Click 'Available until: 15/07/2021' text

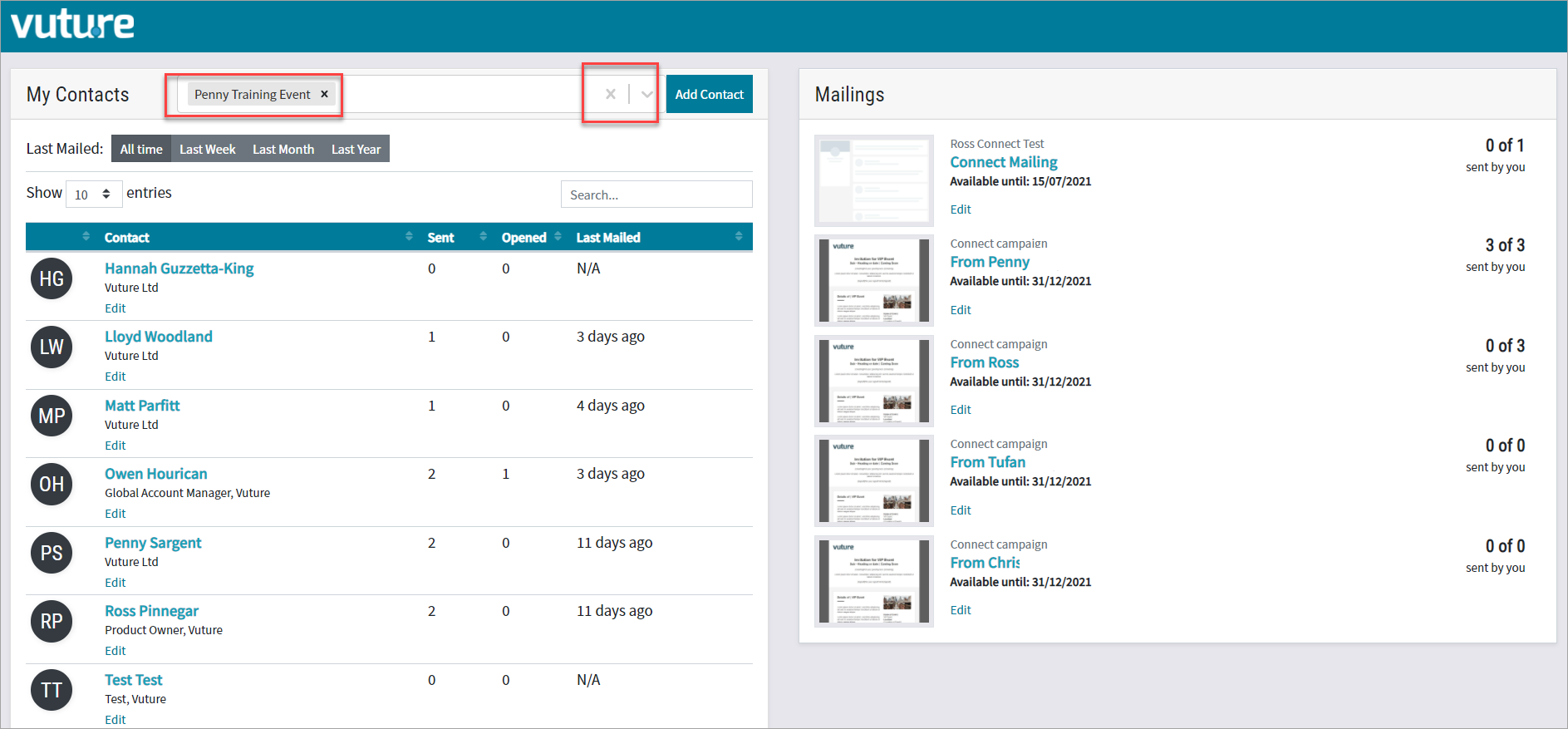(1020, 181)
